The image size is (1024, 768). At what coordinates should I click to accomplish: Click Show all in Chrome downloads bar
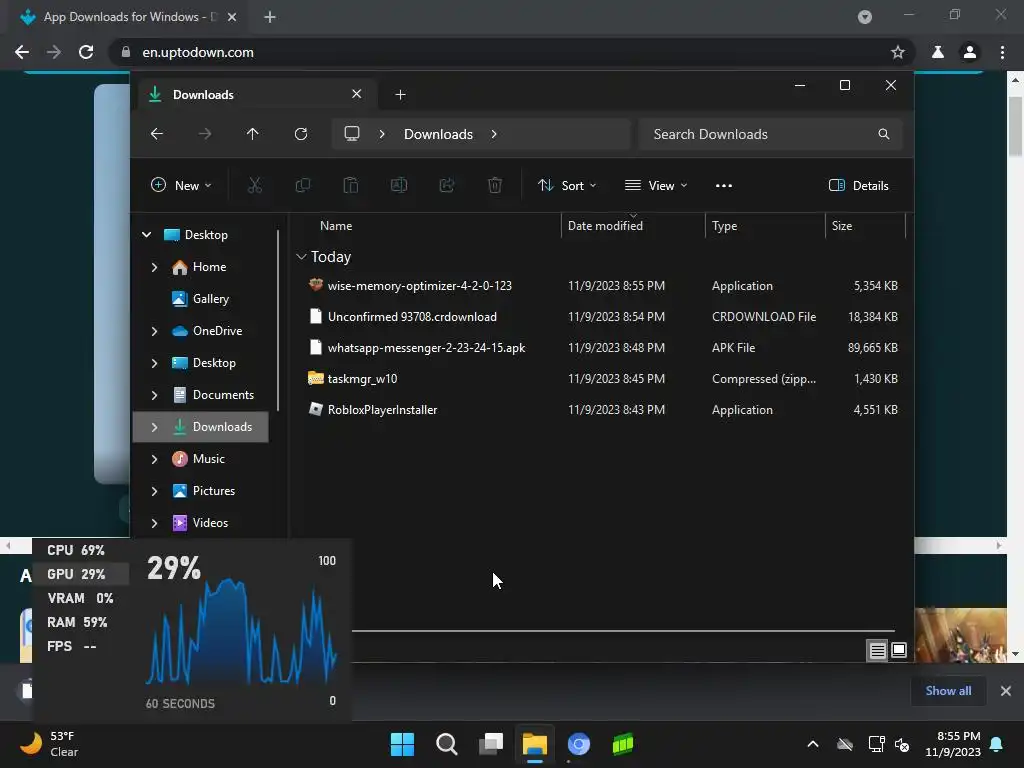948,691
